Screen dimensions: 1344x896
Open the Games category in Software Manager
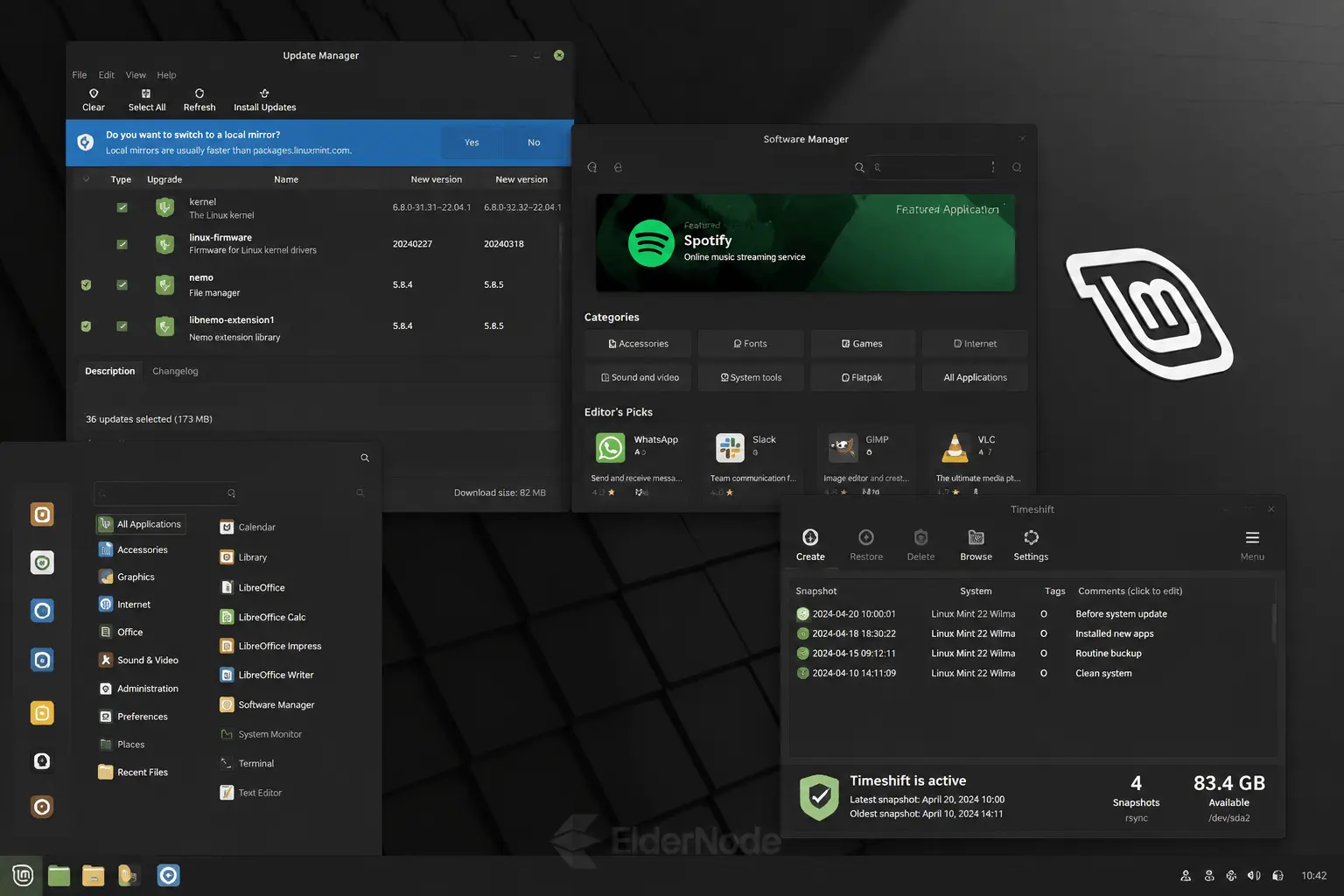862,344
